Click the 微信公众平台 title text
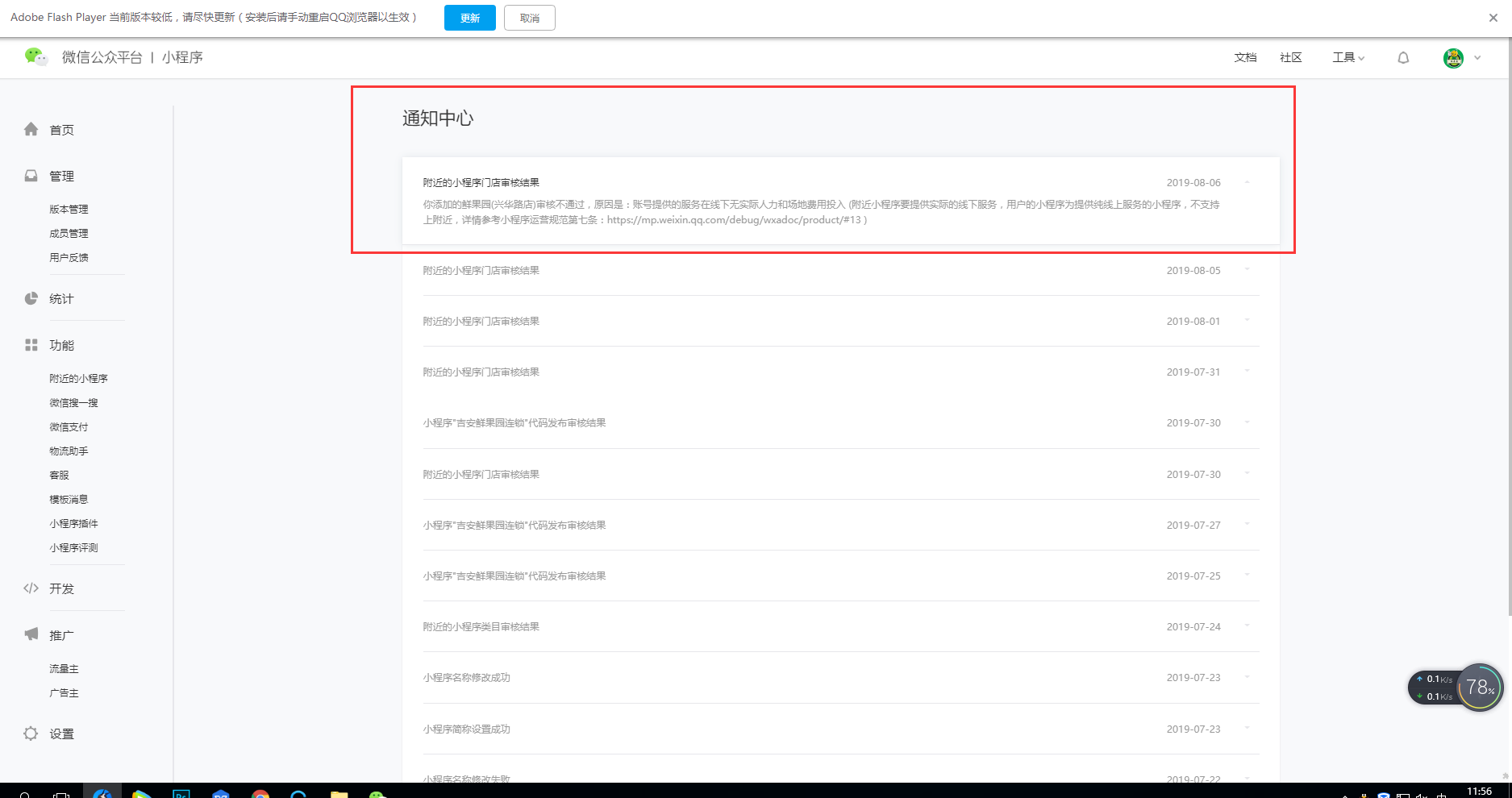This screenshot has height=798, width=1512. click(102, 57)
